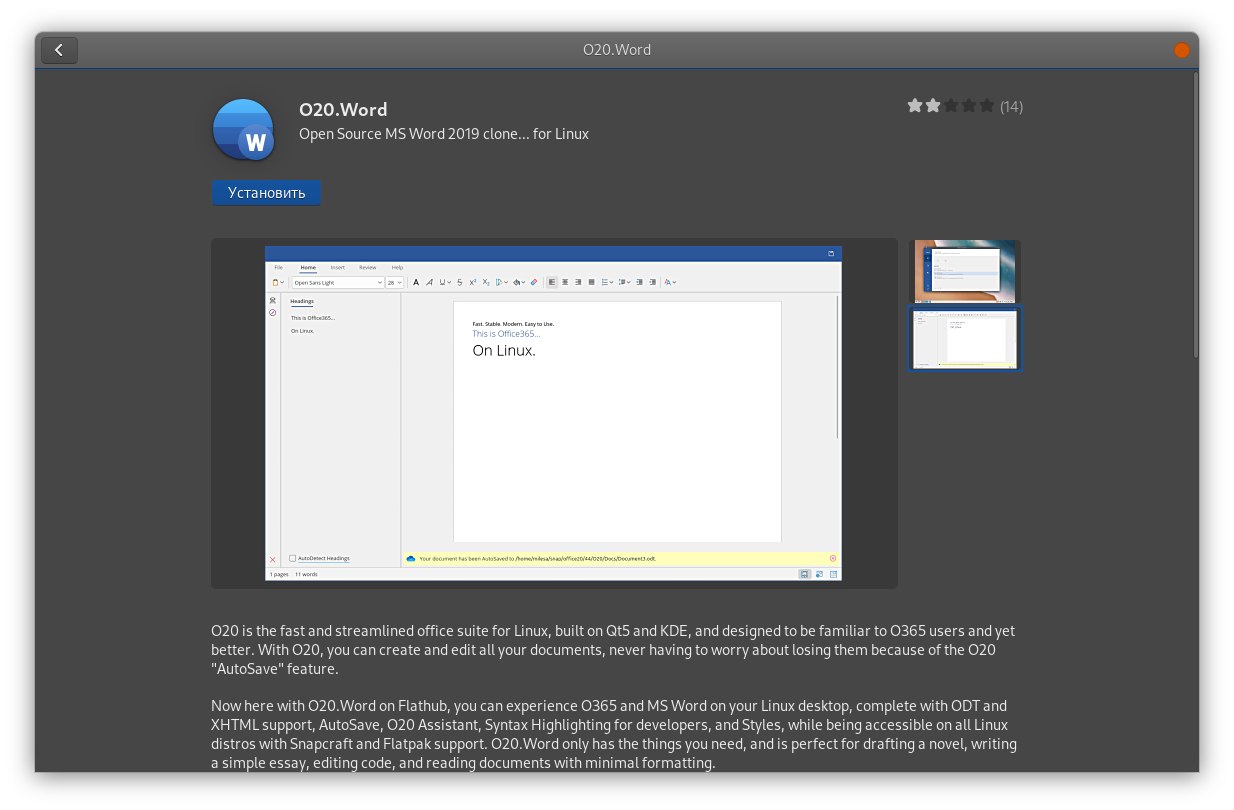
Task: Click the '1 pages 11 words' status in the preview
Action: (294, 575)
